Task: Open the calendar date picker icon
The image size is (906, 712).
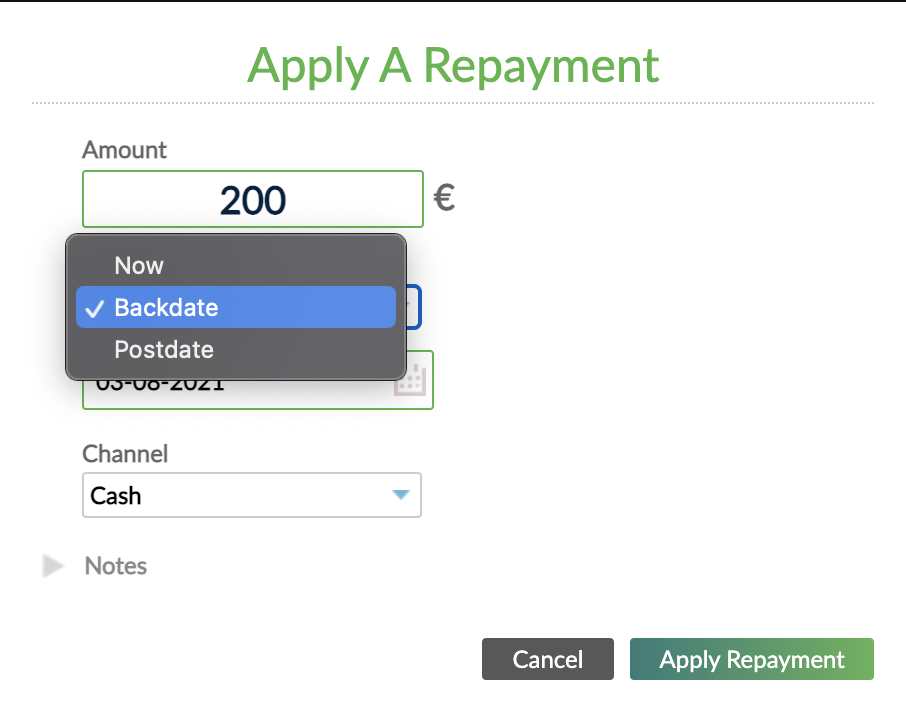Action: coord(410,380)
